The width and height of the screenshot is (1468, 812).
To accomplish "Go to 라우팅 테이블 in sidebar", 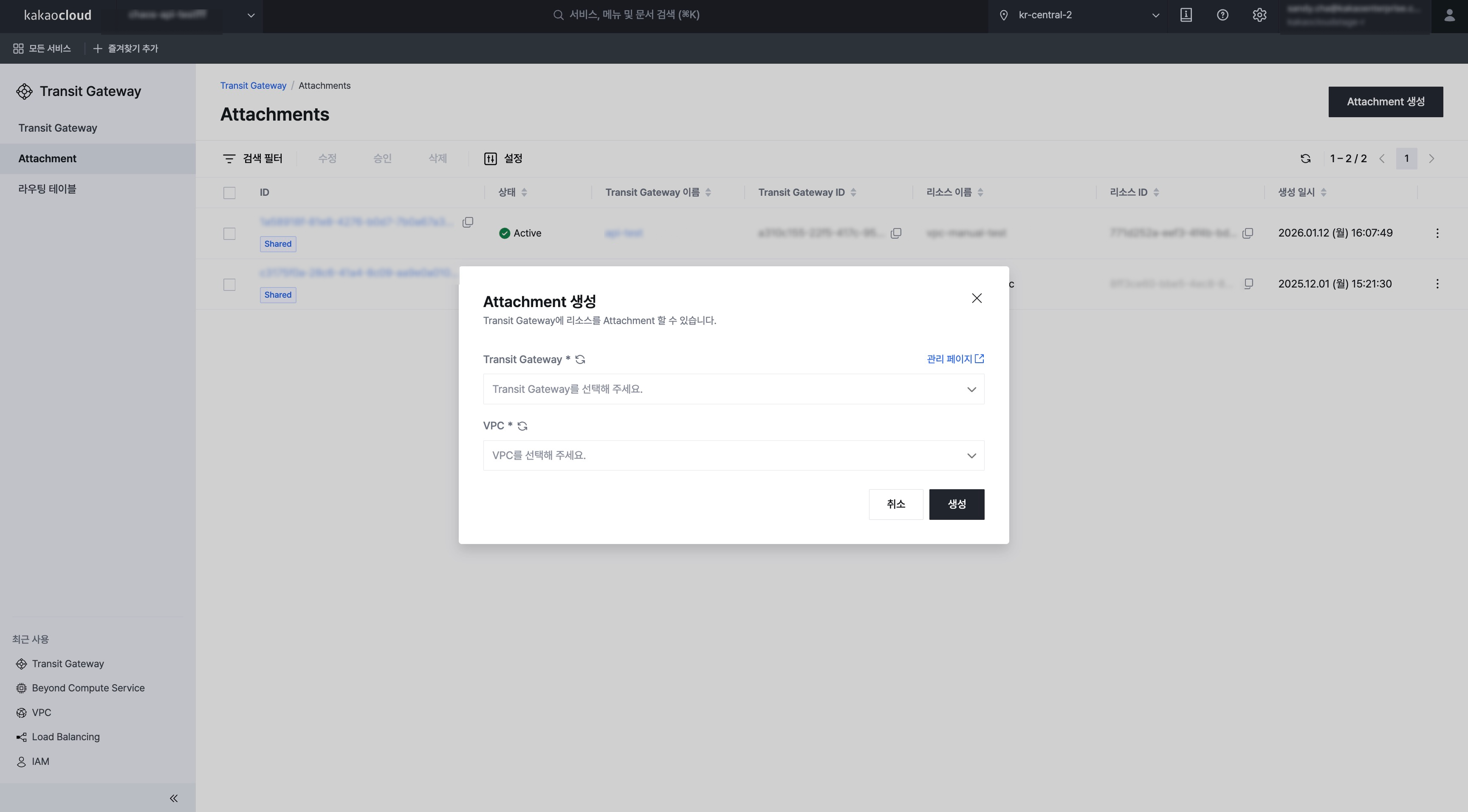I will (47, 189).
